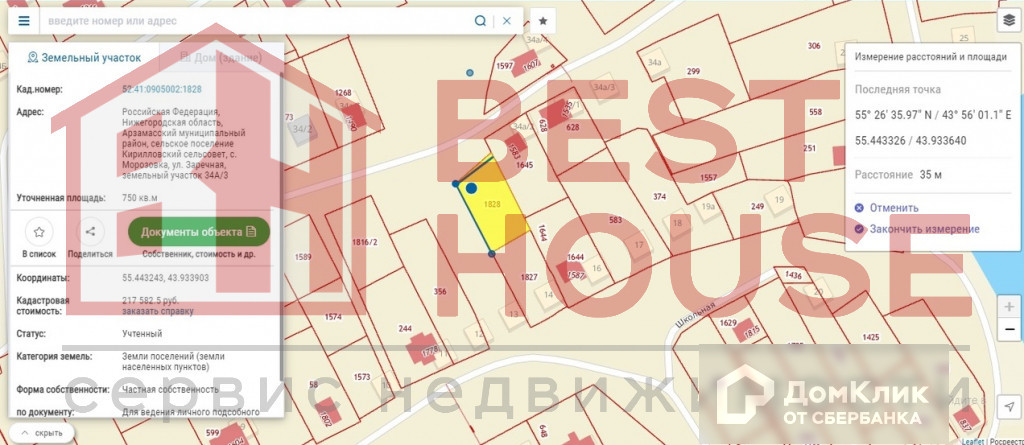
Task: Collapse the panel with скрыть button
Action: (42, 433)
